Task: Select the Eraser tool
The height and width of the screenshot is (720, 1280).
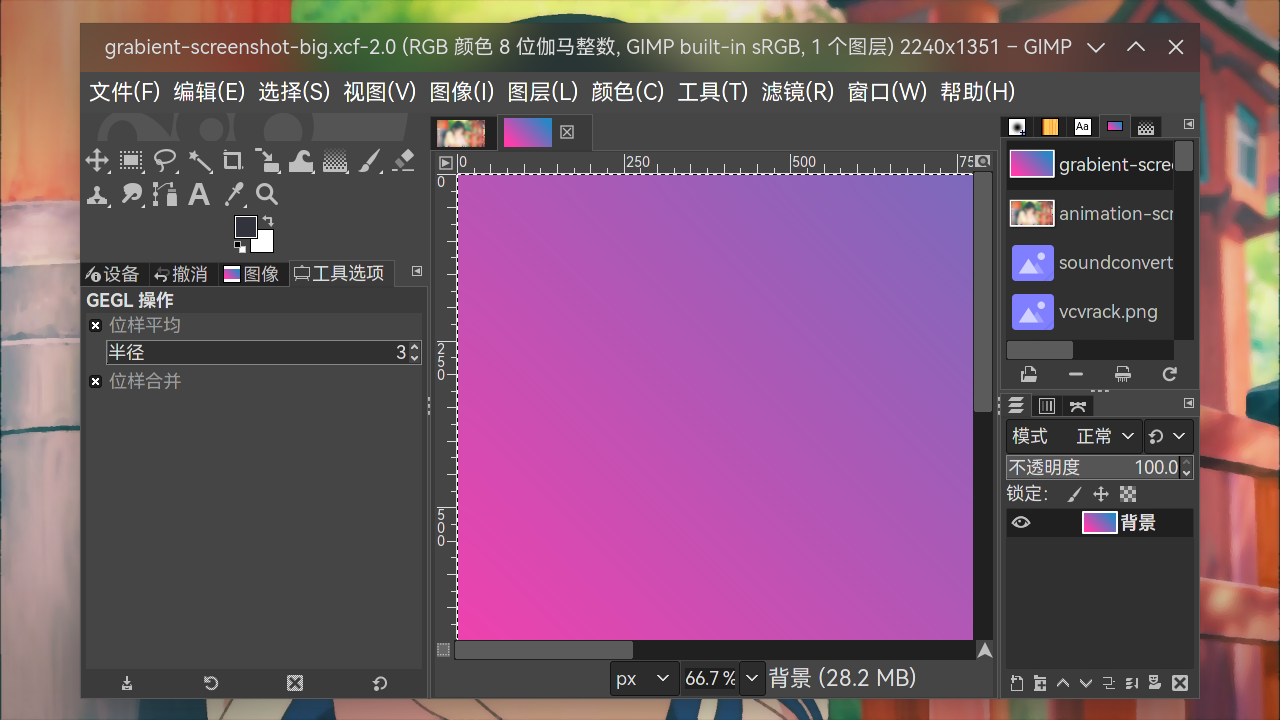Action: tap(403, 161)
